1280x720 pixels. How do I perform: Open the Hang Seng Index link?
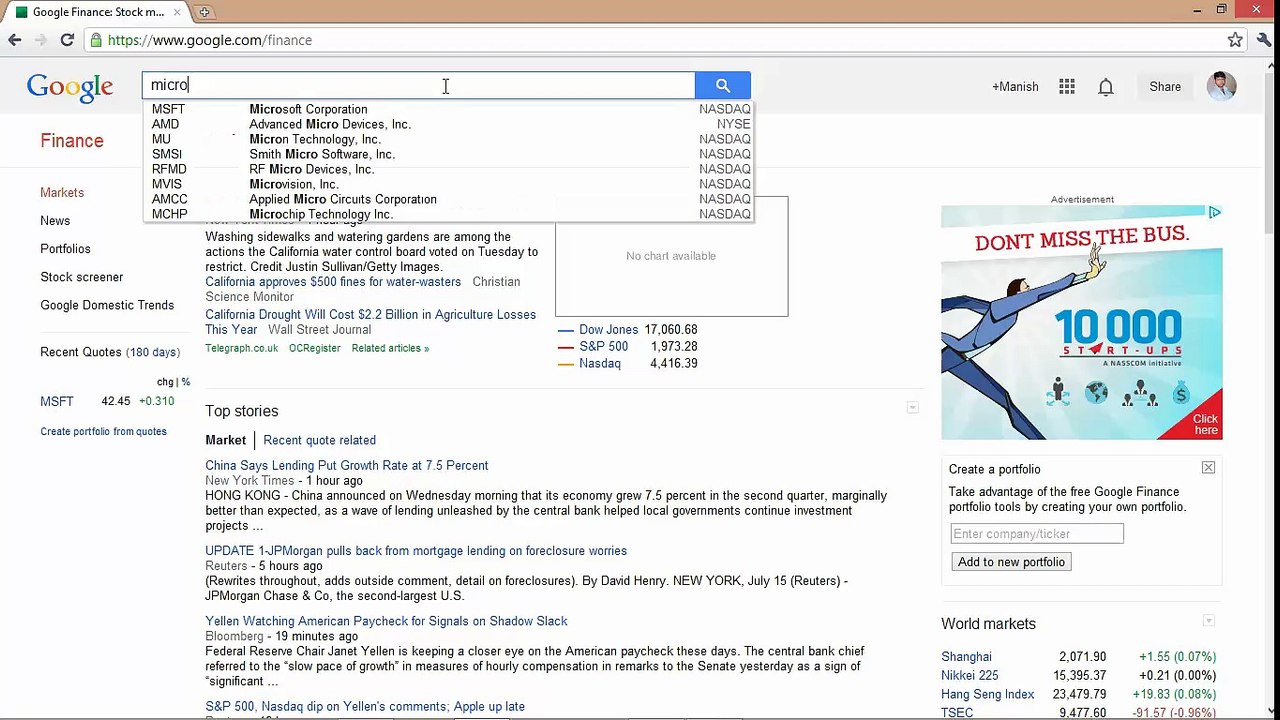[x=987, y=694]
